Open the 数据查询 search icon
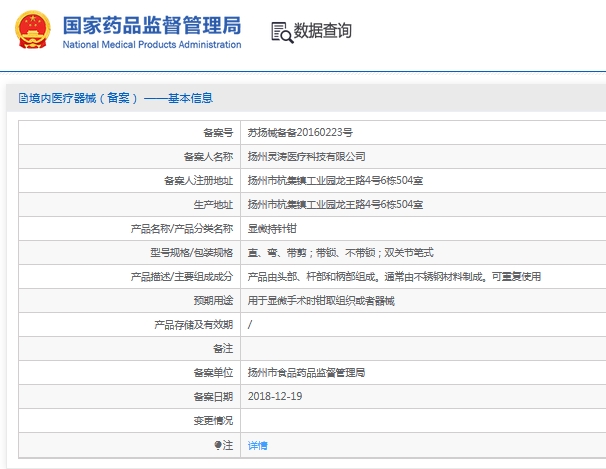The width and height of the screenshot is (606, 469). coord(282,32)
